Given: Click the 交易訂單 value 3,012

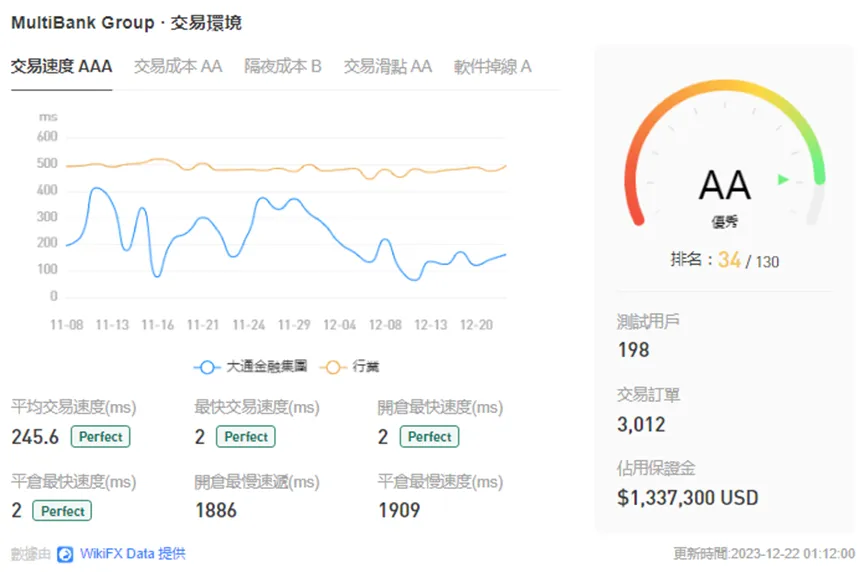Looking at the screenshot, I should click(x=641, y=424).
